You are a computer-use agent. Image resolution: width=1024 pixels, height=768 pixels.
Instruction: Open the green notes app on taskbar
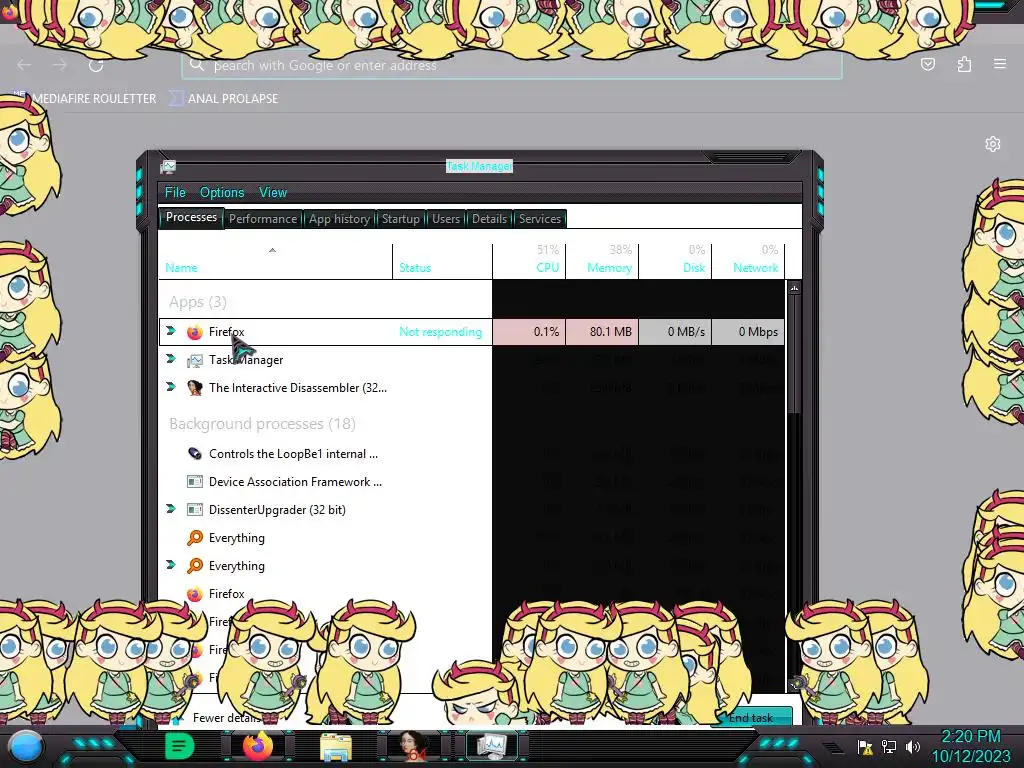coord(180,746)
